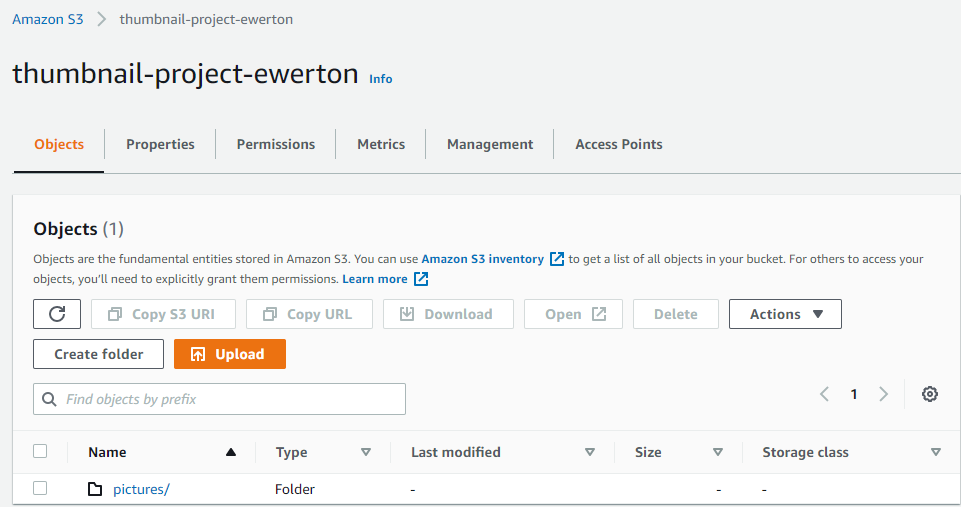Focus the Find objects by prefix field
The height and width of the screenshot is (507, 961).
click(x=219, y=399)
